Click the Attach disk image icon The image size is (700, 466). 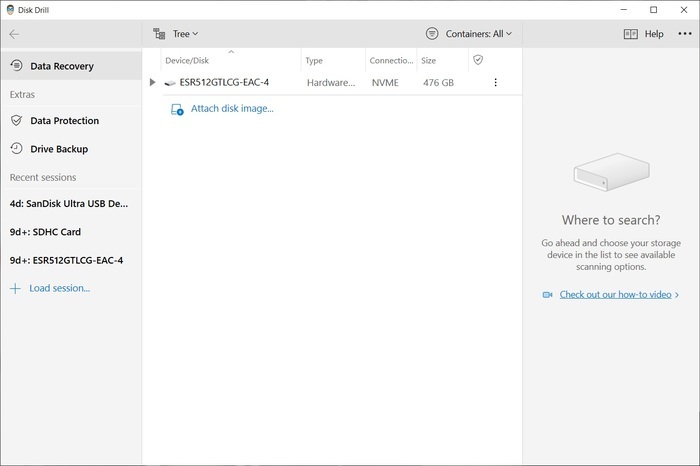point(177,109)
